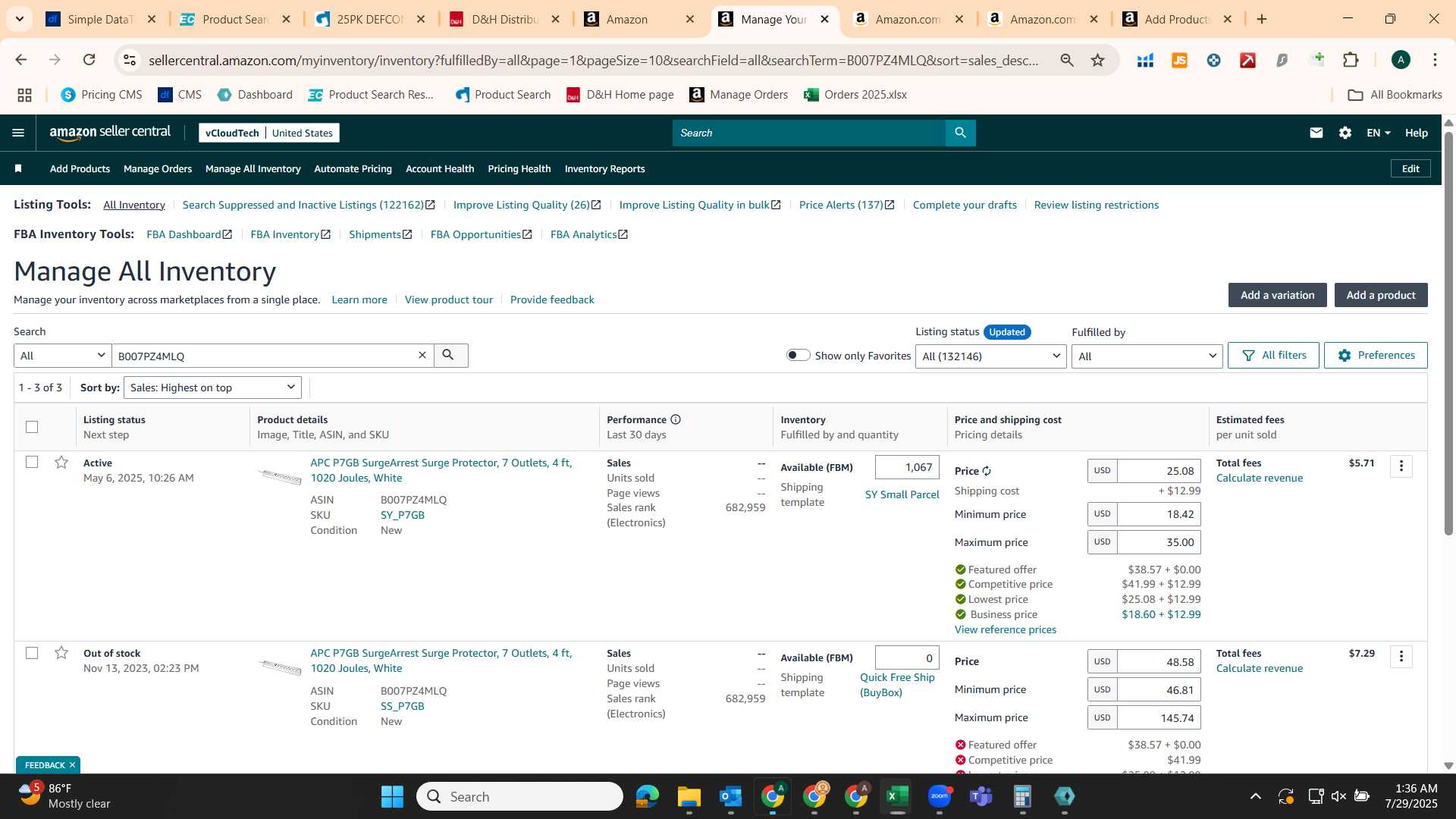Open Outlook from the Windows taskbar

[730, 796]
